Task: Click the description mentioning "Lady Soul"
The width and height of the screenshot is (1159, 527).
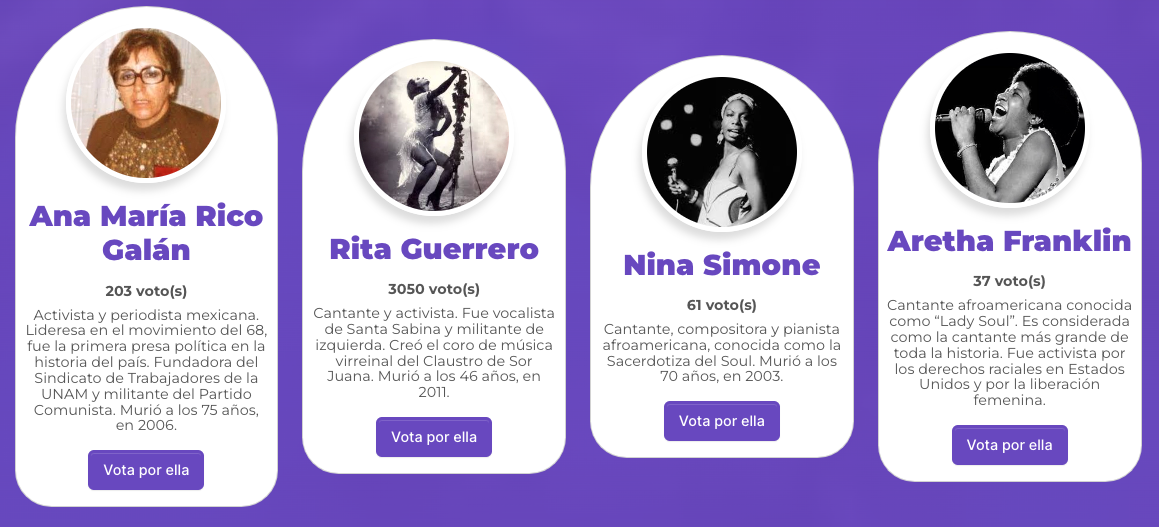Action: (1009, 352)
